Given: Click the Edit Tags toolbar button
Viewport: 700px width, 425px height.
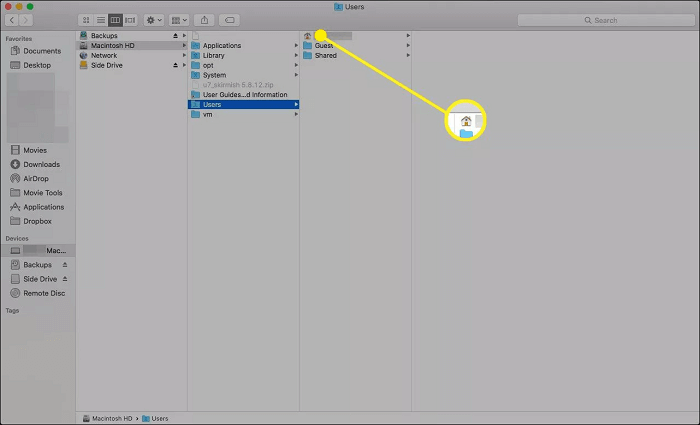Looking at the screenshot, I should [x=229, y=20].
